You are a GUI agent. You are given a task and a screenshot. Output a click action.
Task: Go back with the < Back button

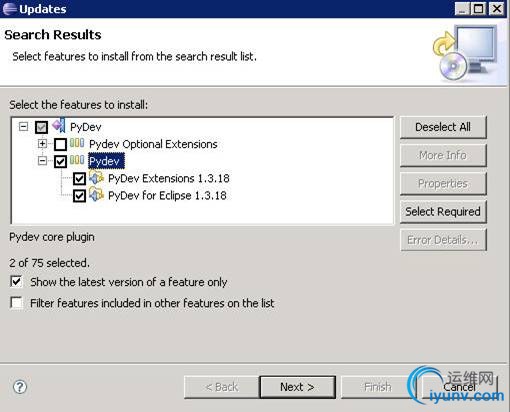(222, 387)
